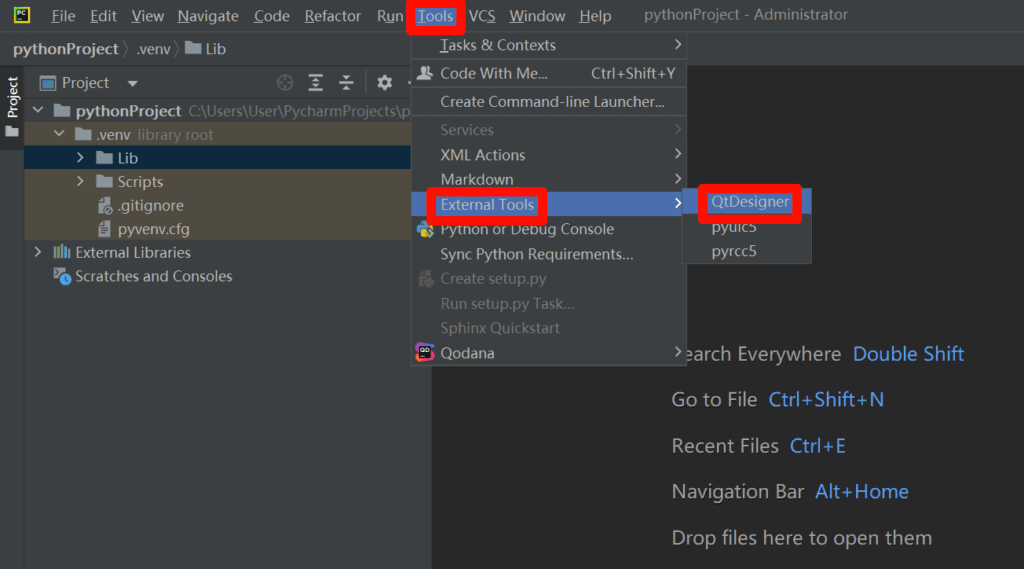The height and width of the screenshot is (569, 1024).
Task: Click the Scratches and Consoles icon
Action: pos(62,276)
